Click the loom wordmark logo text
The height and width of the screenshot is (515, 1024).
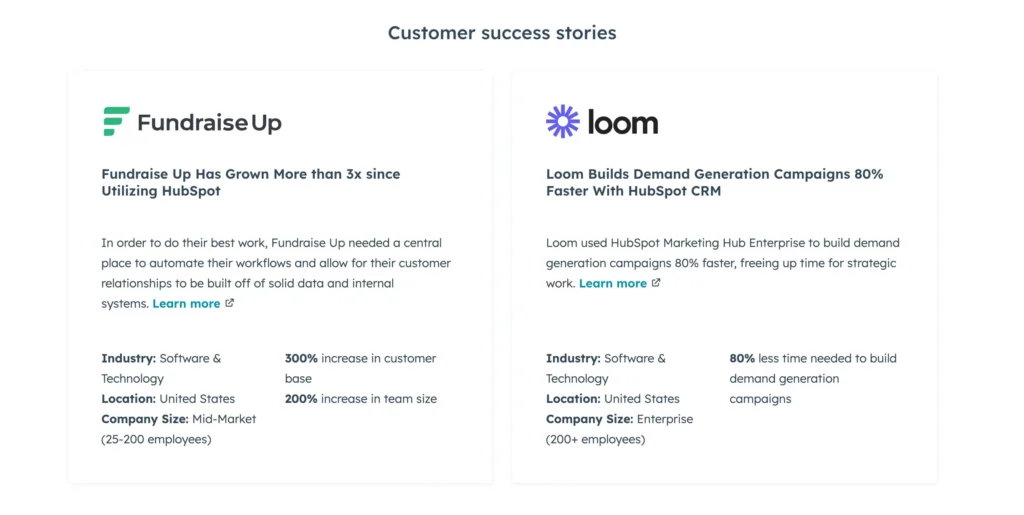pos(623,123)
